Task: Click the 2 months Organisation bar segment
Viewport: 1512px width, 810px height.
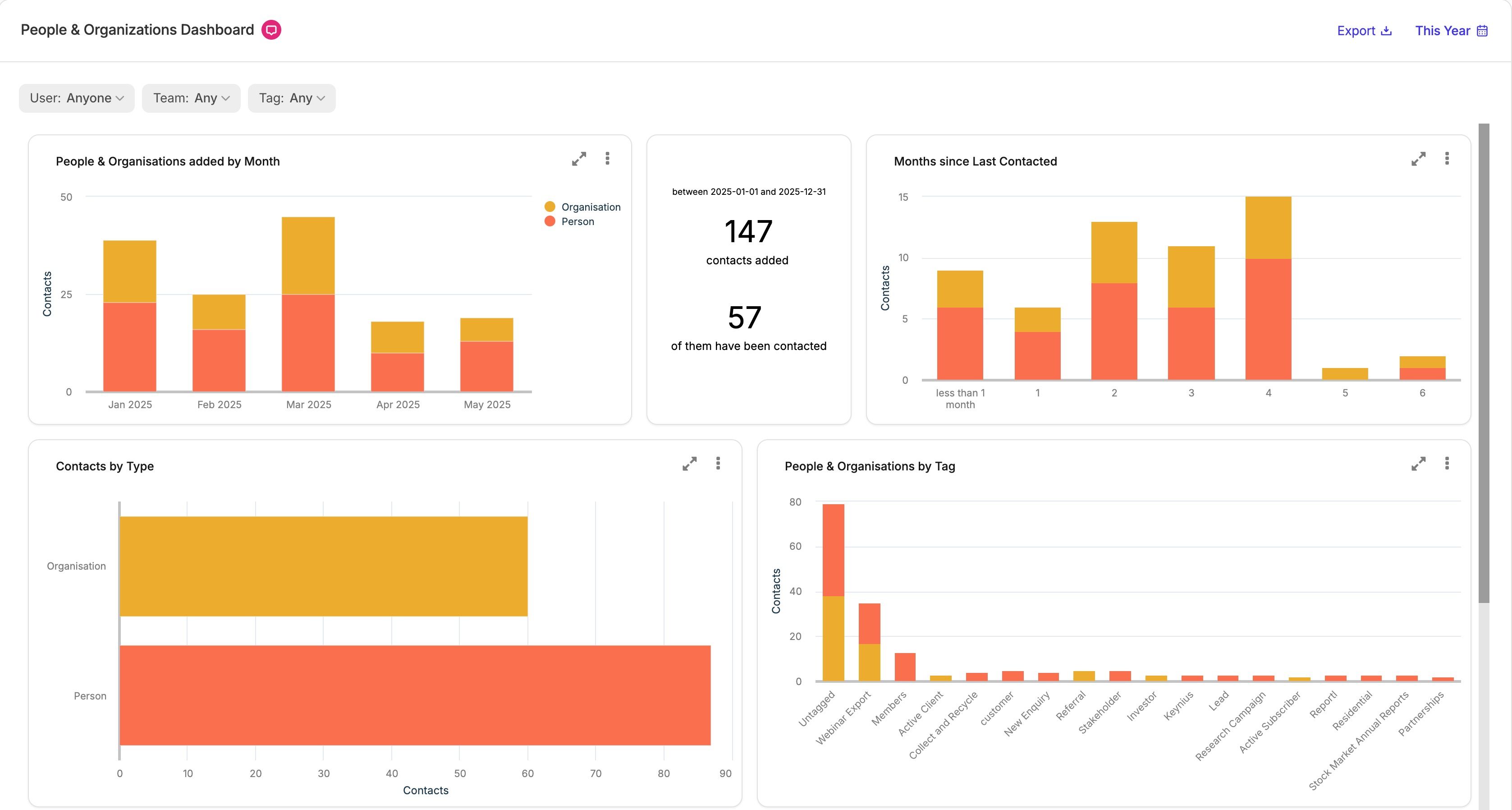Action: pos(1114,253)
